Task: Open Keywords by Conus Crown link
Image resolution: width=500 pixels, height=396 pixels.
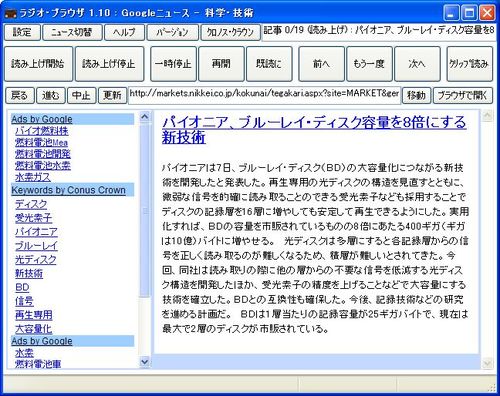Action: [x=68, y=190]
